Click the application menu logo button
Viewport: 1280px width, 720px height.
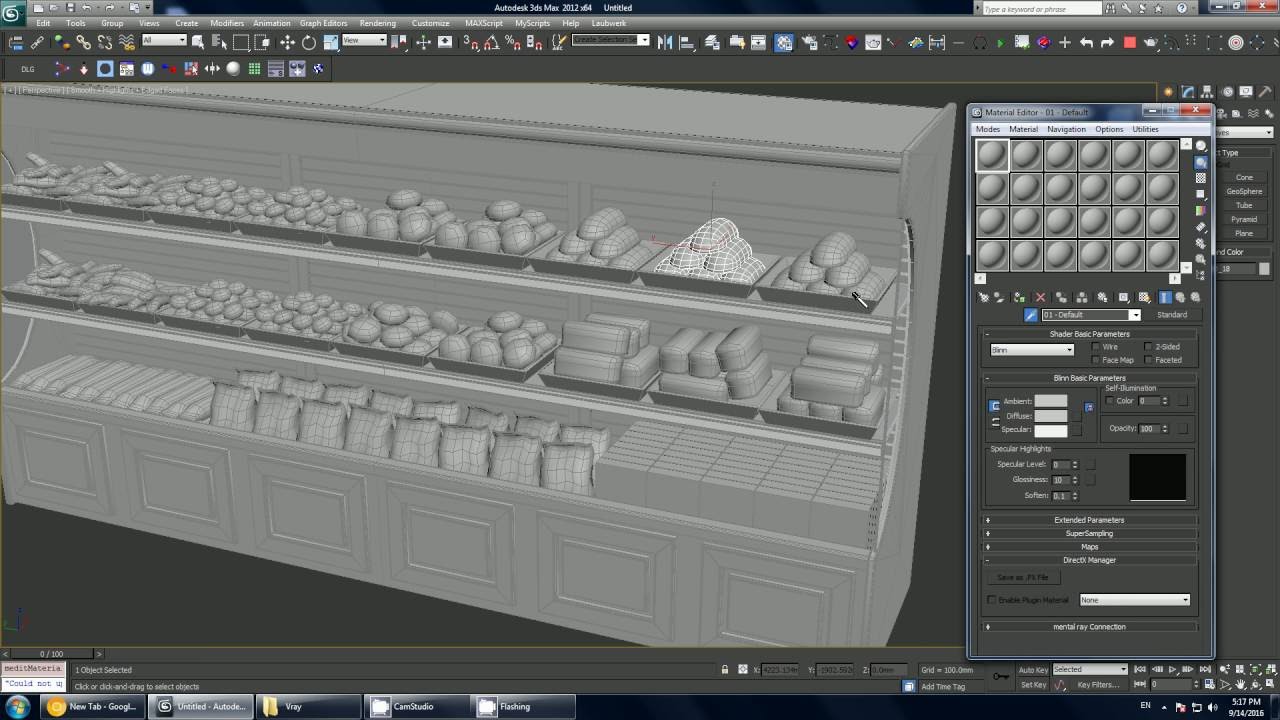(14, 13)
